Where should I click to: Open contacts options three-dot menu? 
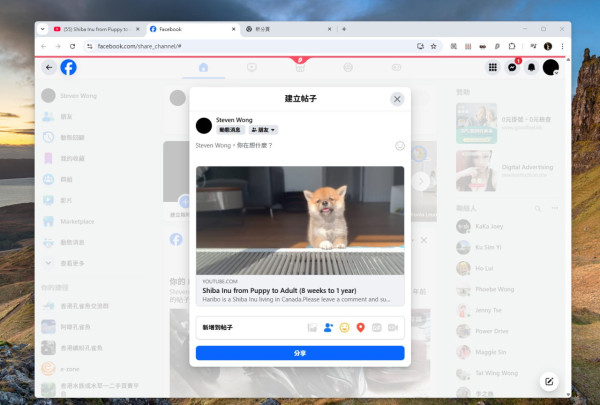[x=555, y=208]
